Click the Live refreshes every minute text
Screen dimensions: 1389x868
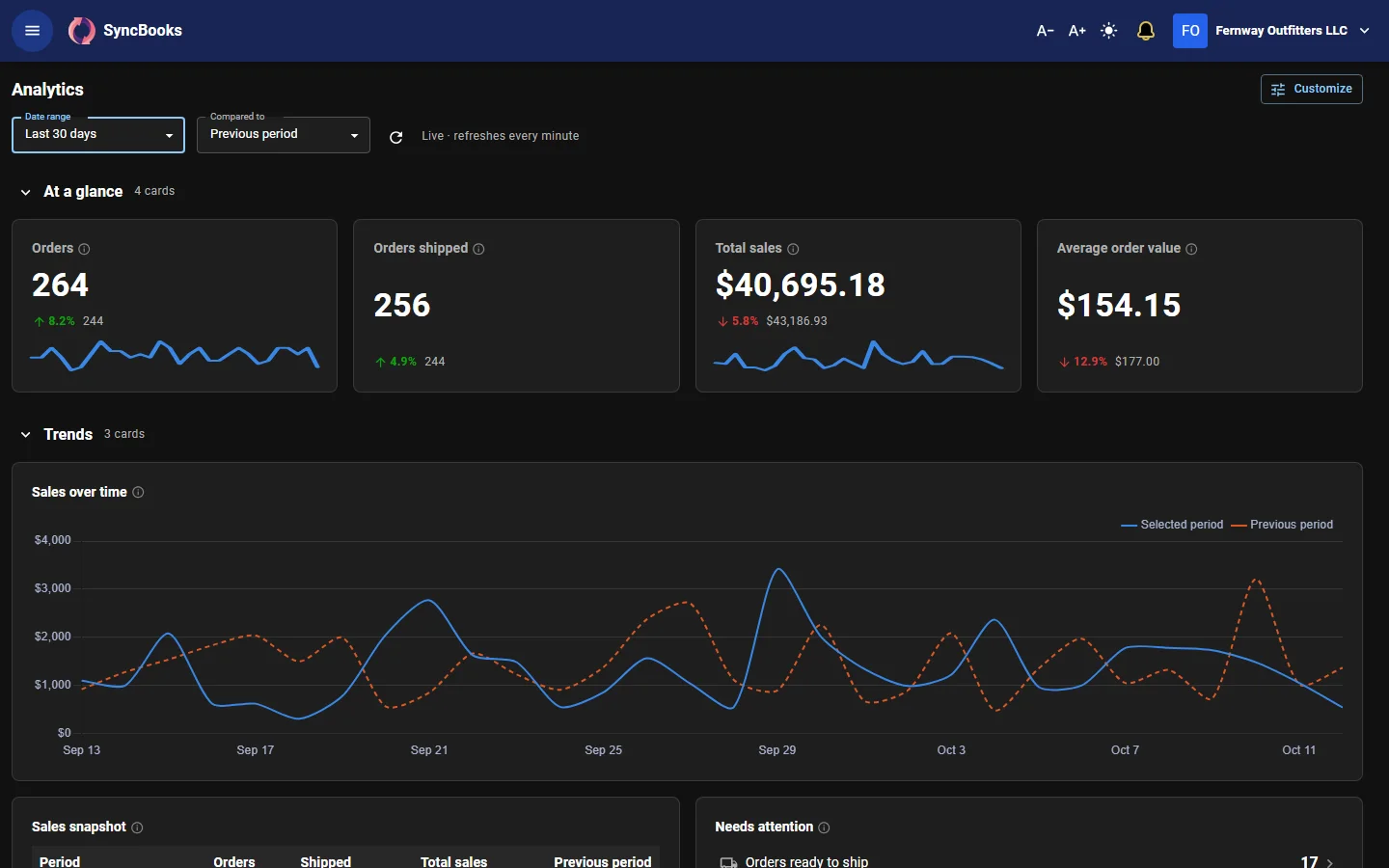501,136
